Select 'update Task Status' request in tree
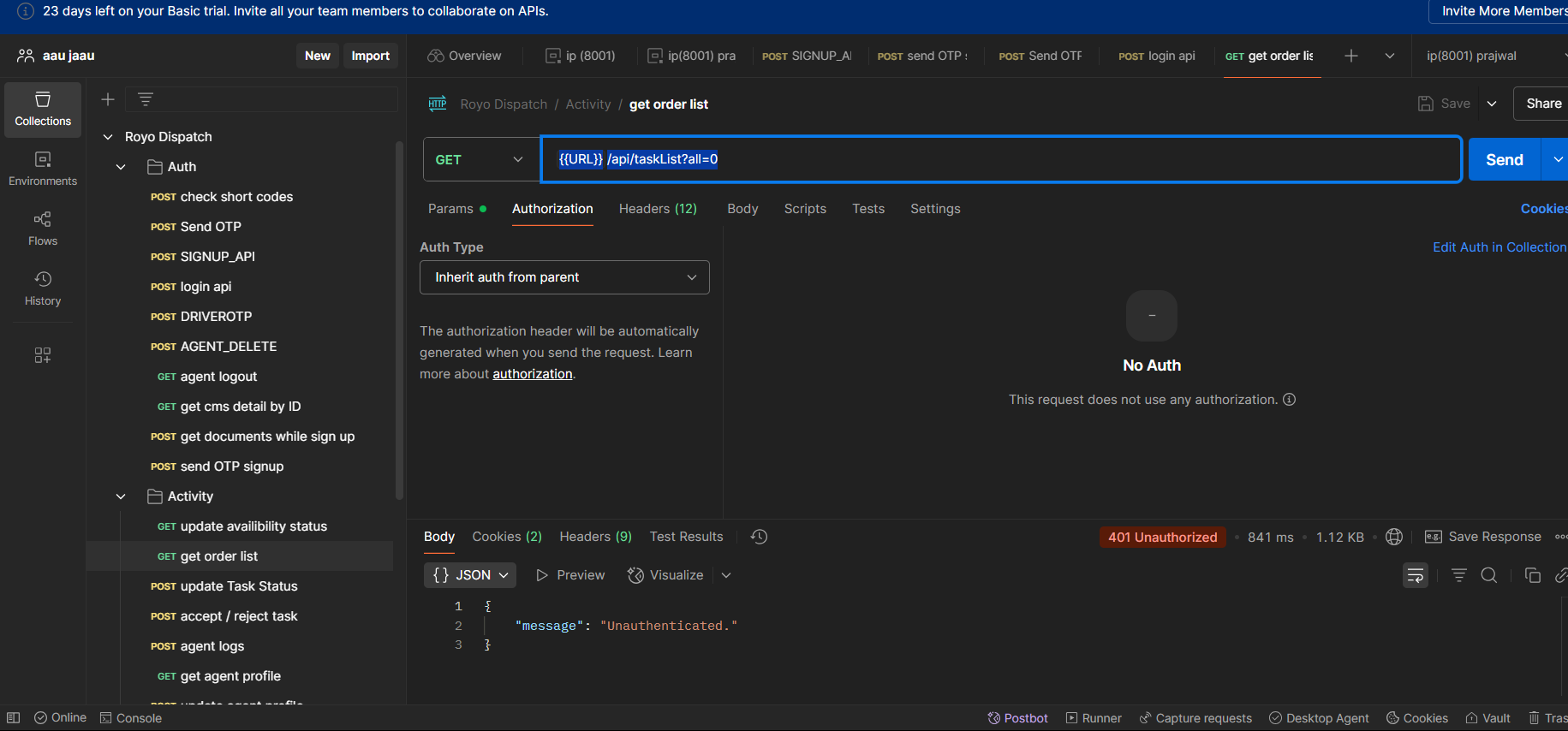 [x=239, y=586]
